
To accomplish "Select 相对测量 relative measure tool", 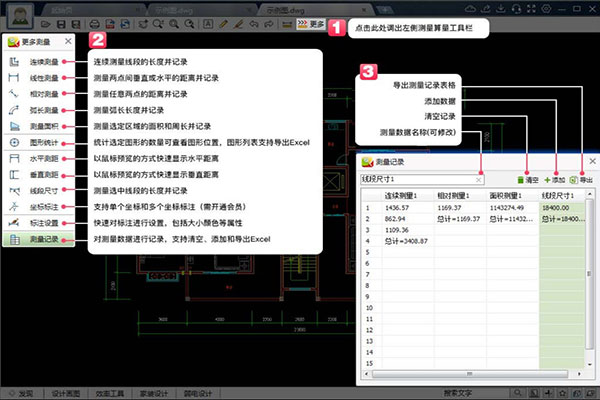I will click(x=38, y=94).
